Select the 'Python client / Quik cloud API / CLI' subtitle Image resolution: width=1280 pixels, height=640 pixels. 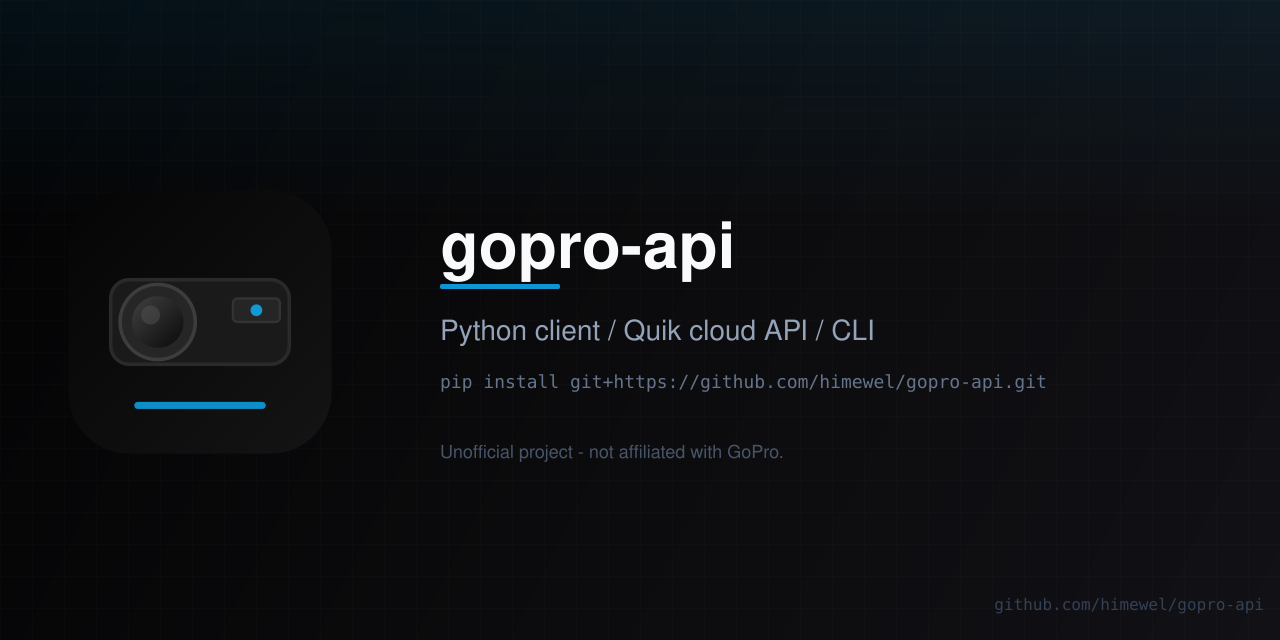657,331
